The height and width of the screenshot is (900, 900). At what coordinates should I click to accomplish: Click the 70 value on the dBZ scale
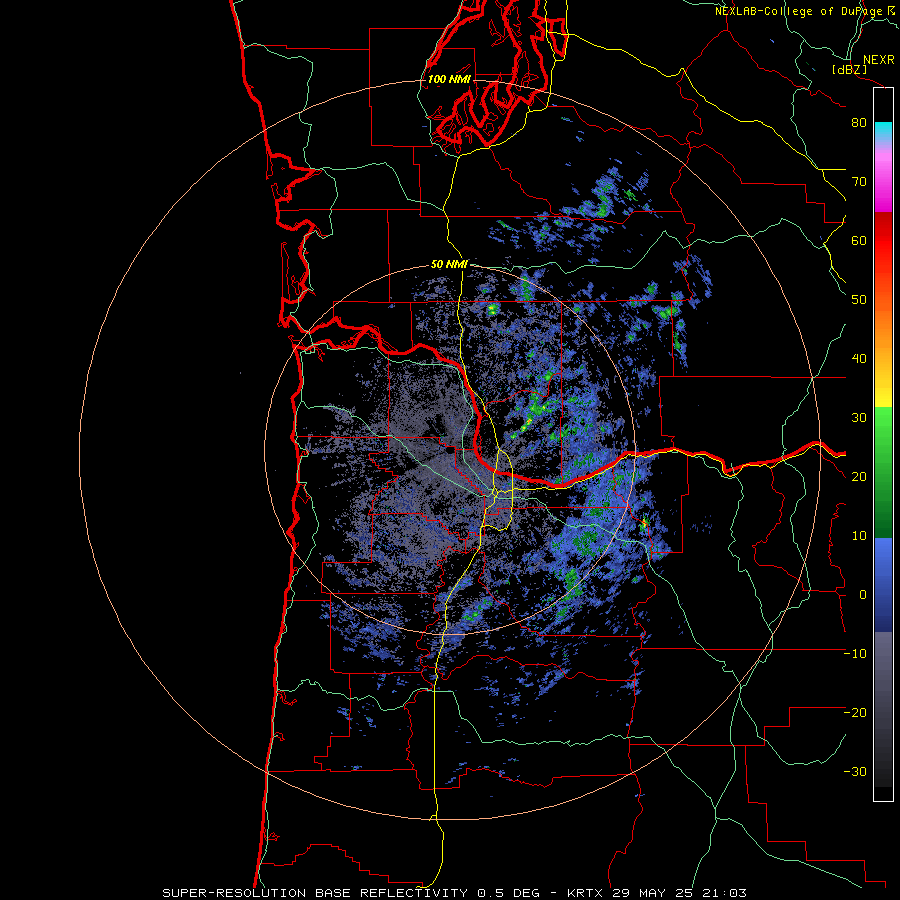859,181
